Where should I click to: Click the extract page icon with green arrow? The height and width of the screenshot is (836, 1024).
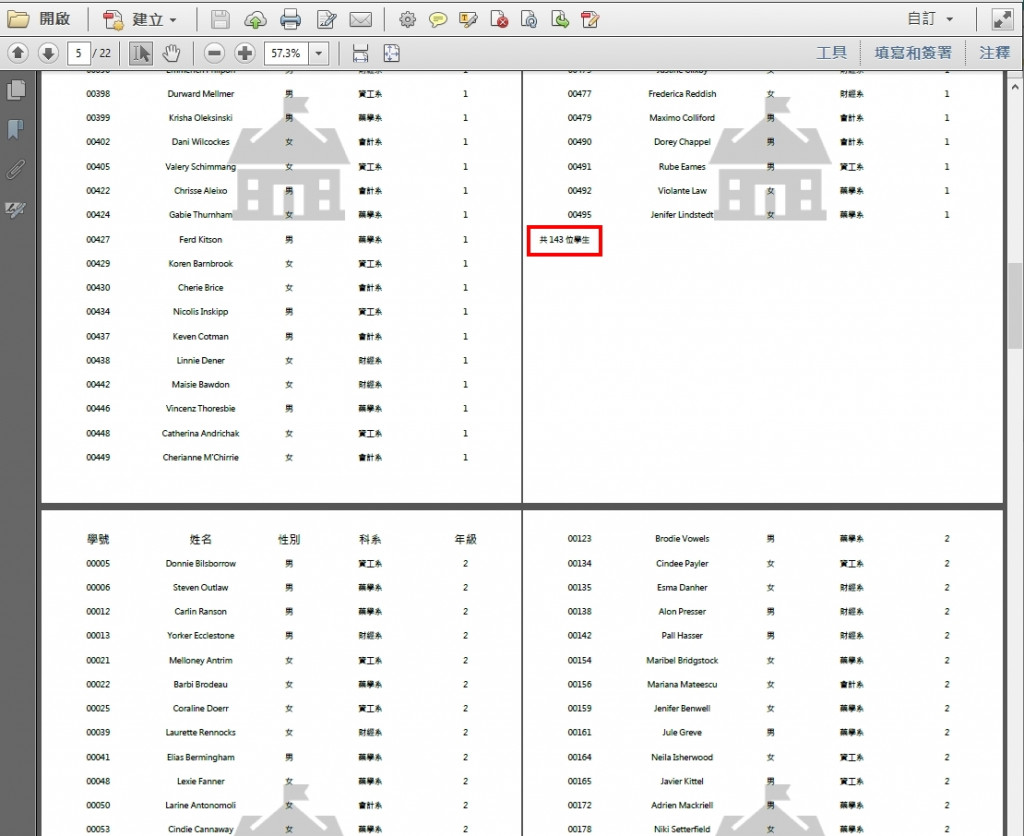tap(560, 20)
